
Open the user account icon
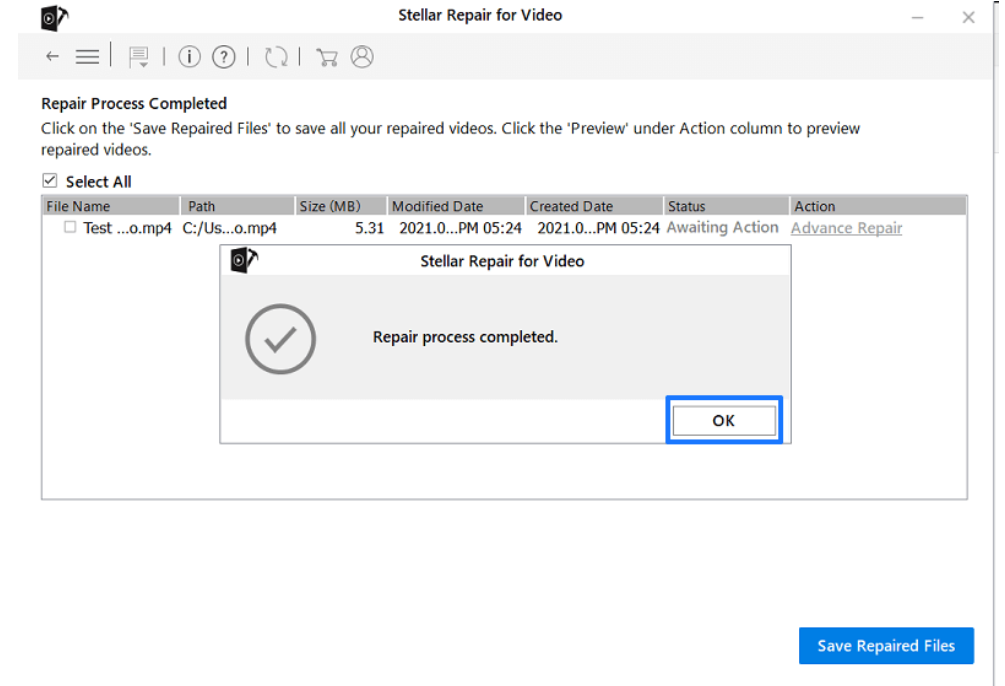click(x=362, y=57)
